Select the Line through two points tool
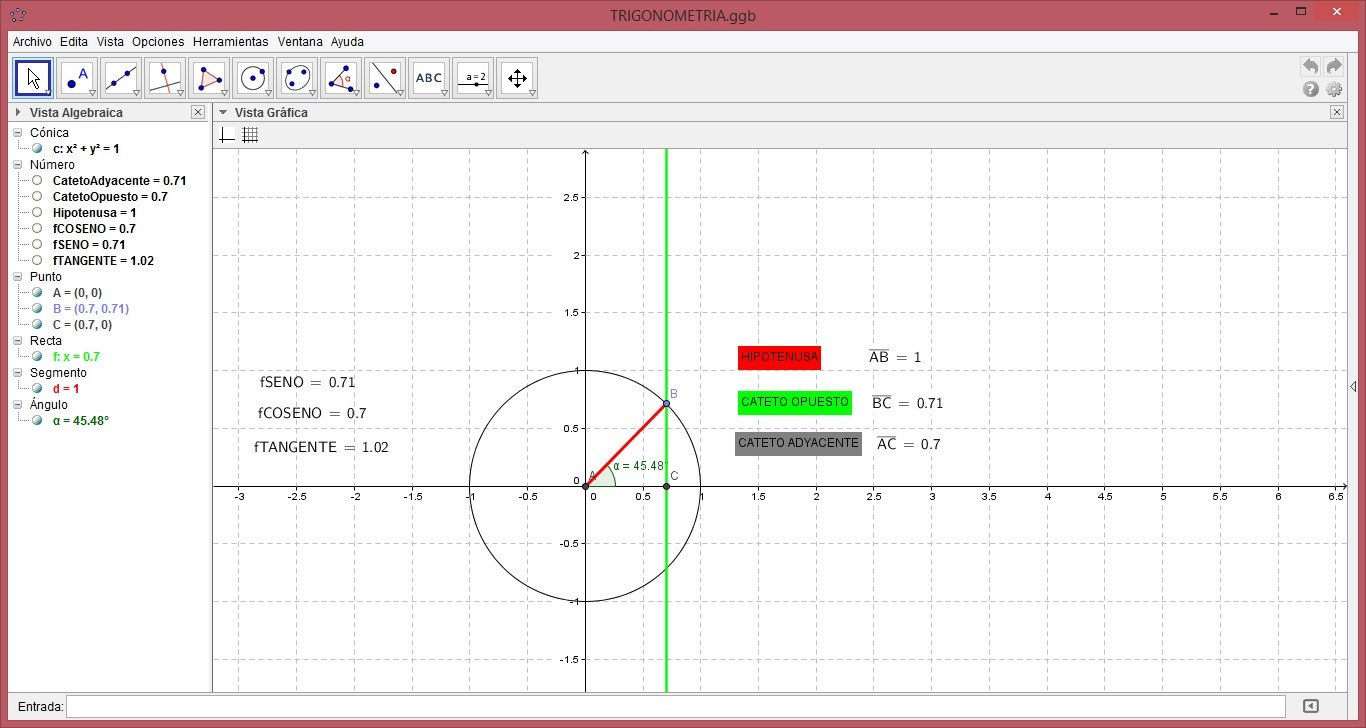This screenshot has height=728, width=1366. click(x=119, y=77)
